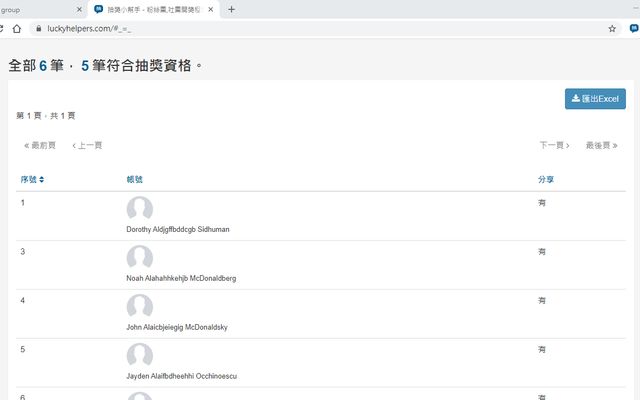Click the 帳號 column header
Viewport: 640px width, 400px height.
134,180
